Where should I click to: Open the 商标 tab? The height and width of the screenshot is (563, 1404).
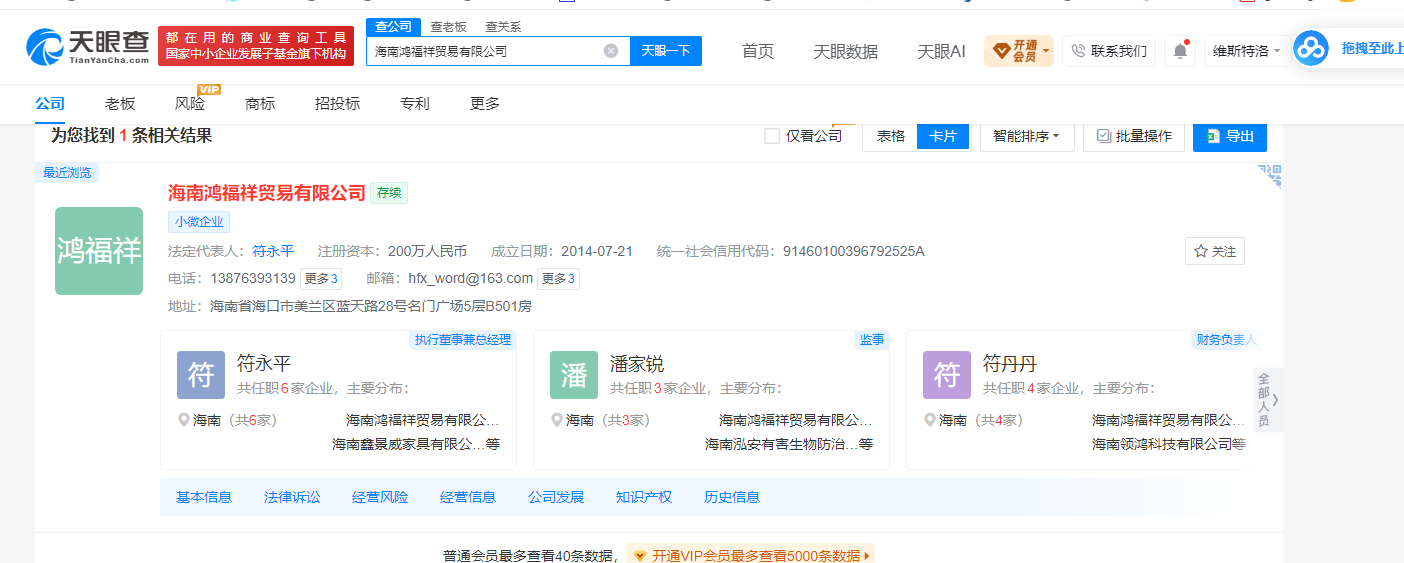tap(260, 103)
